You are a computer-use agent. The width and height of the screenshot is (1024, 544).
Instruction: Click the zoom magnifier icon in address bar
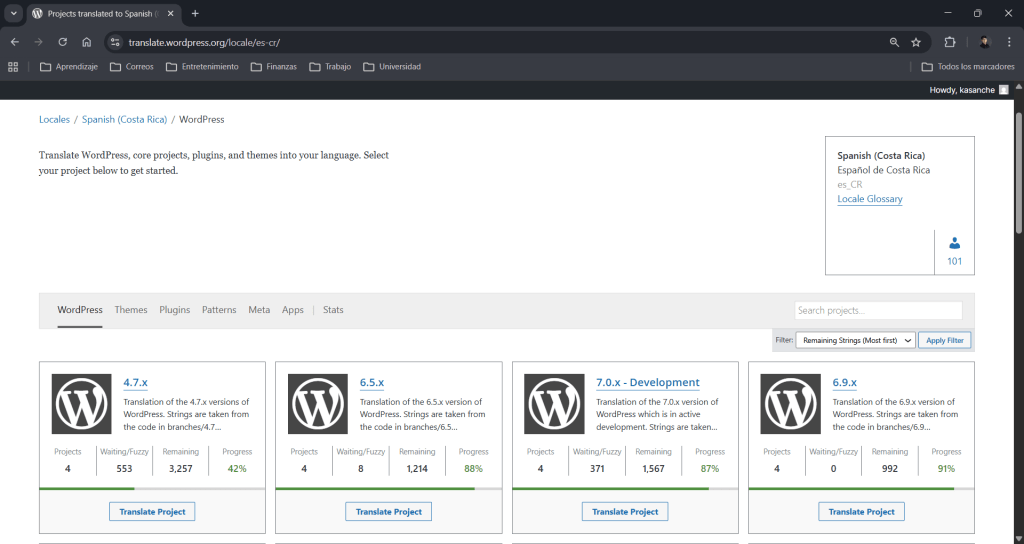pyautogui.click(x=894, y=42)
